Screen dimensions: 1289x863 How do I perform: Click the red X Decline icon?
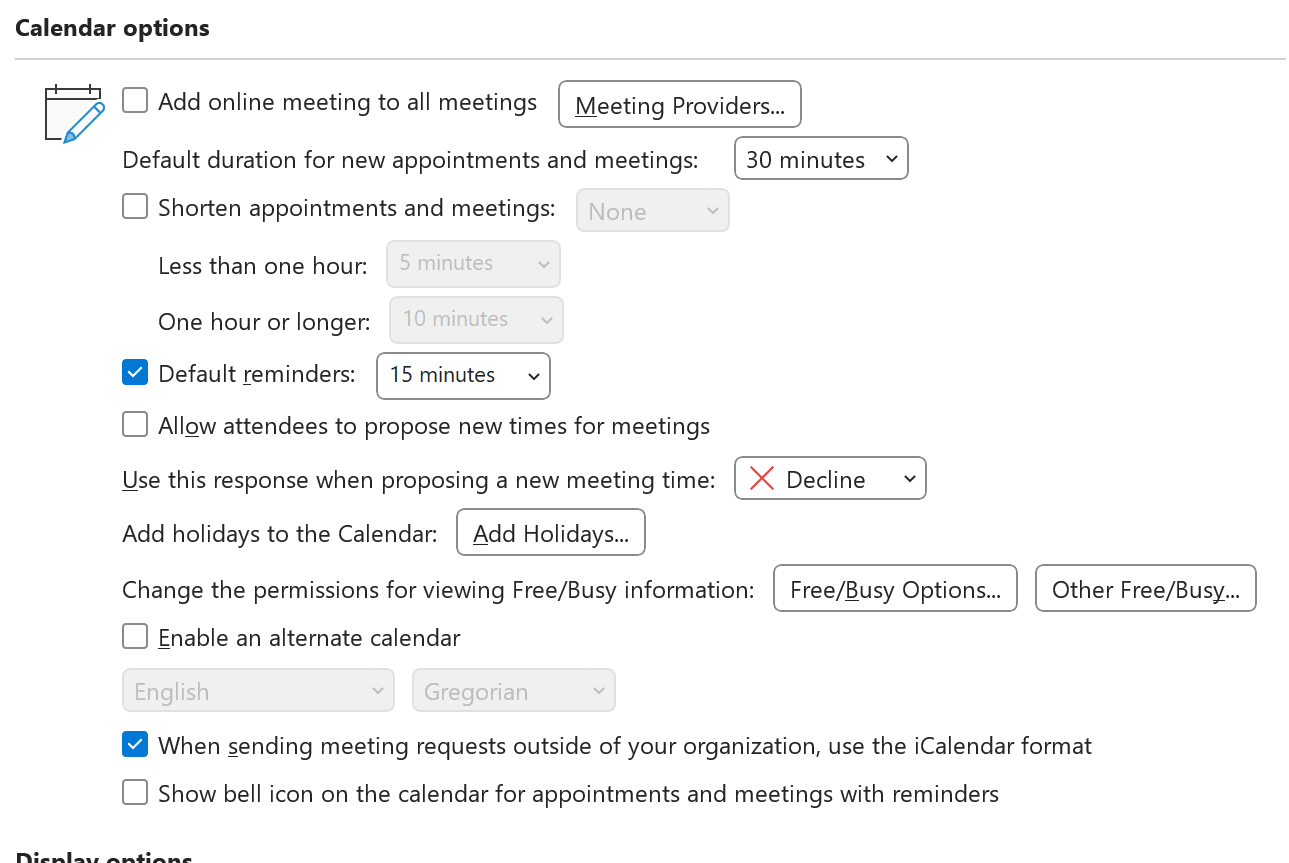point(761,478)
